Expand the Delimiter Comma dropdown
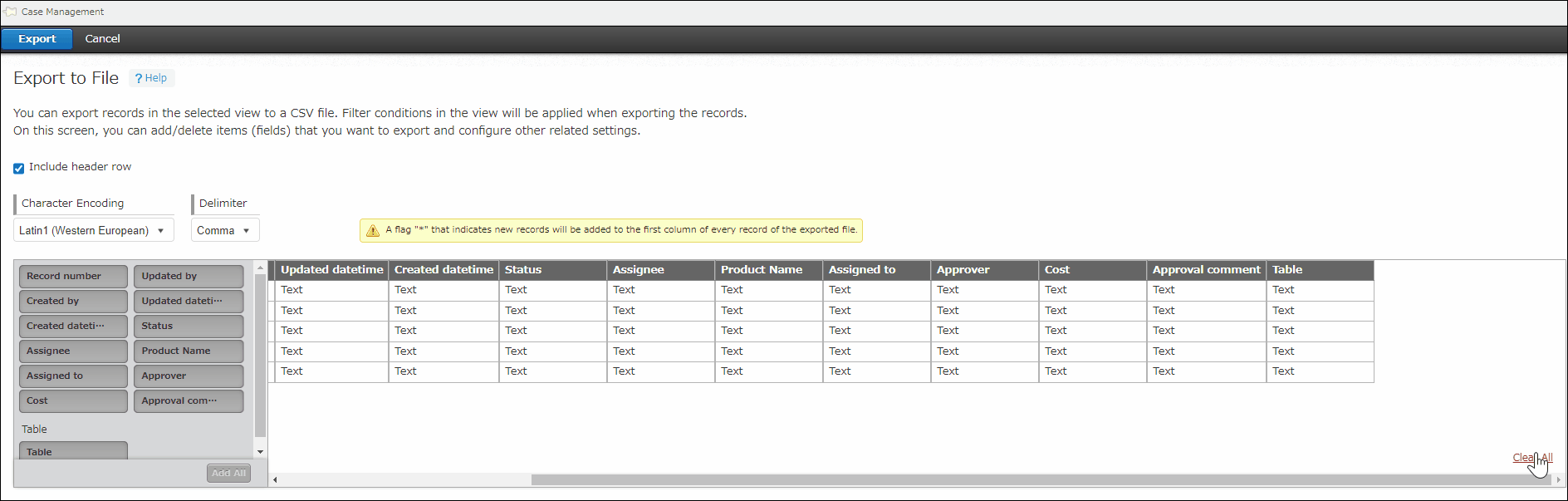The width and height of the screenshot is (1568, 501). pos(224,230)
